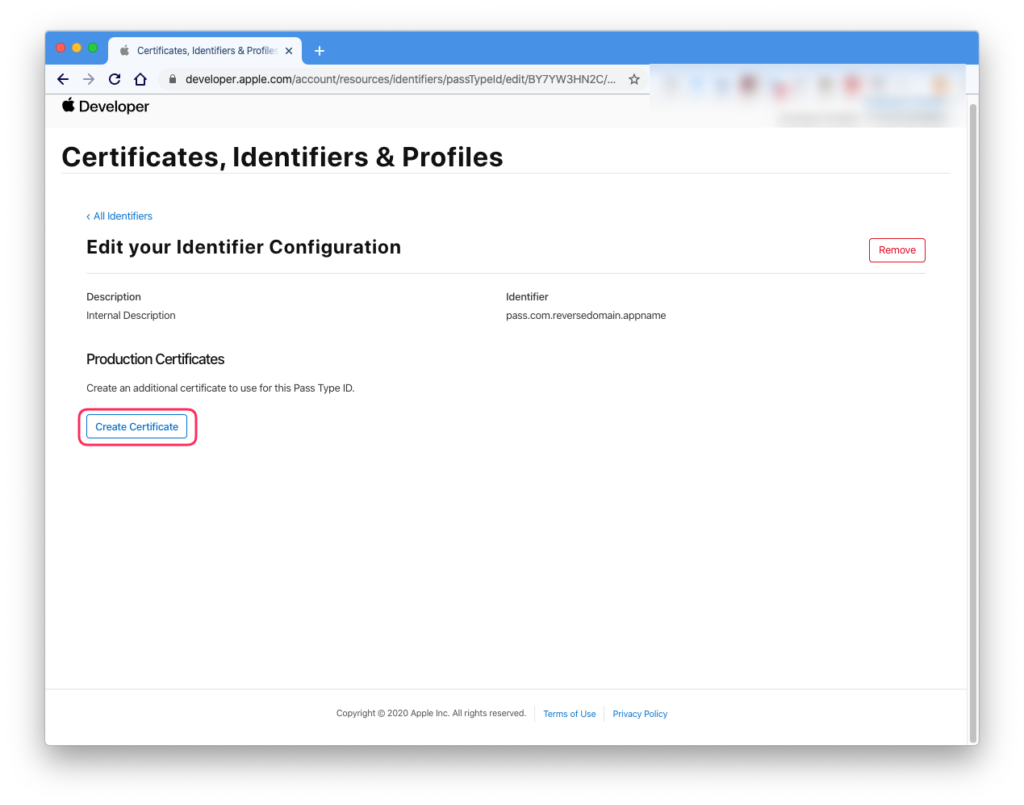Screen dimensions: 1024x805
Task: Click the Production Certificates heading
Action: tap(155, 359)
